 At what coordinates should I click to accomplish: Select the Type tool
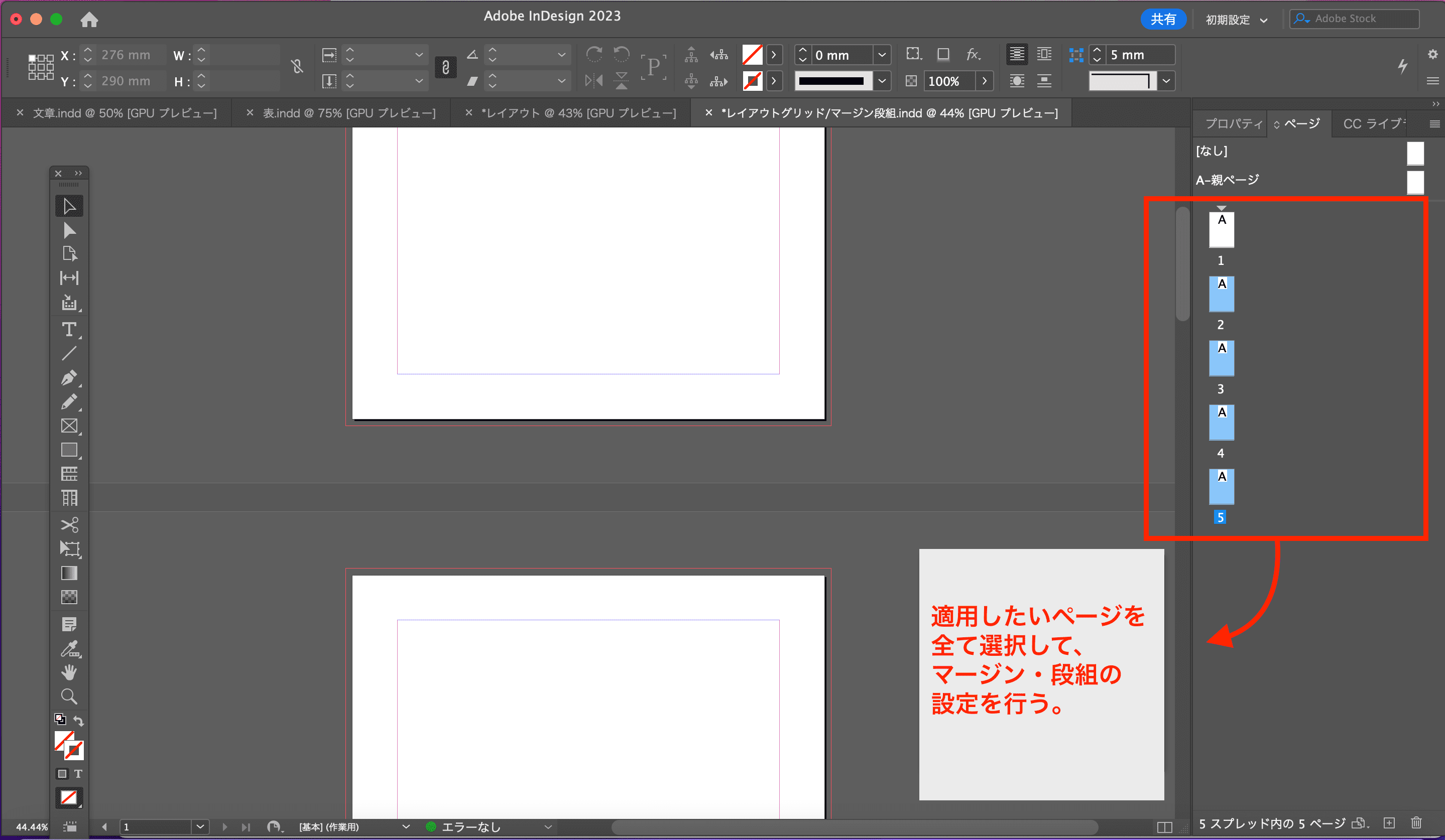tap(69, 330)
